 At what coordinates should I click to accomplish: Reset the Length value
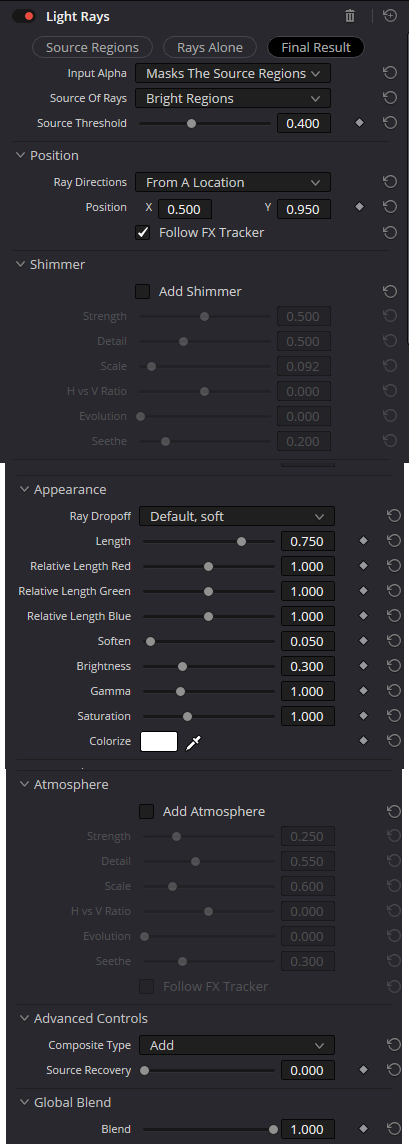(394, 541)
